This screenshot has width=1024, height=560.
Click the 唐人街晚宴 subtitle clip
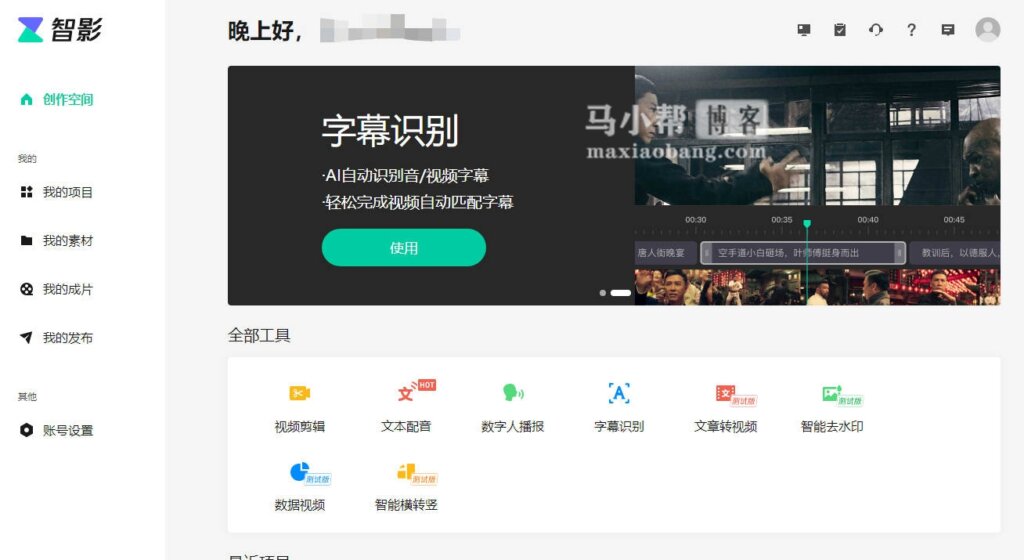pos(665,253)
